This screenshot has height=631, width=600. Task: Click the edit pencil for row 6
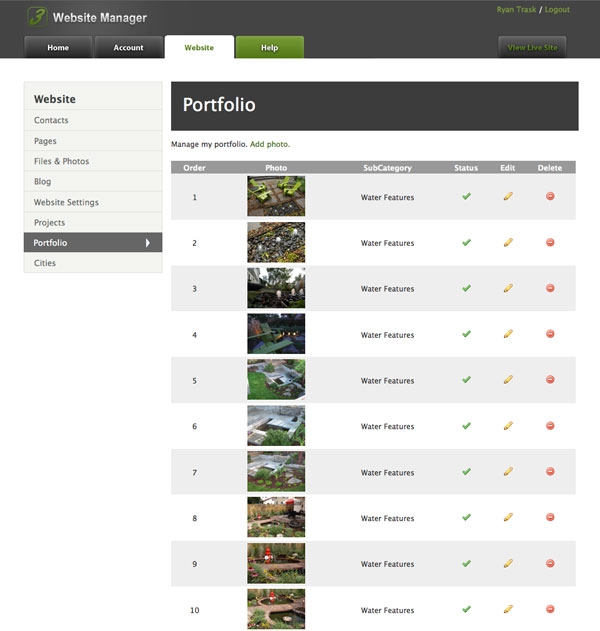point(508,426)
